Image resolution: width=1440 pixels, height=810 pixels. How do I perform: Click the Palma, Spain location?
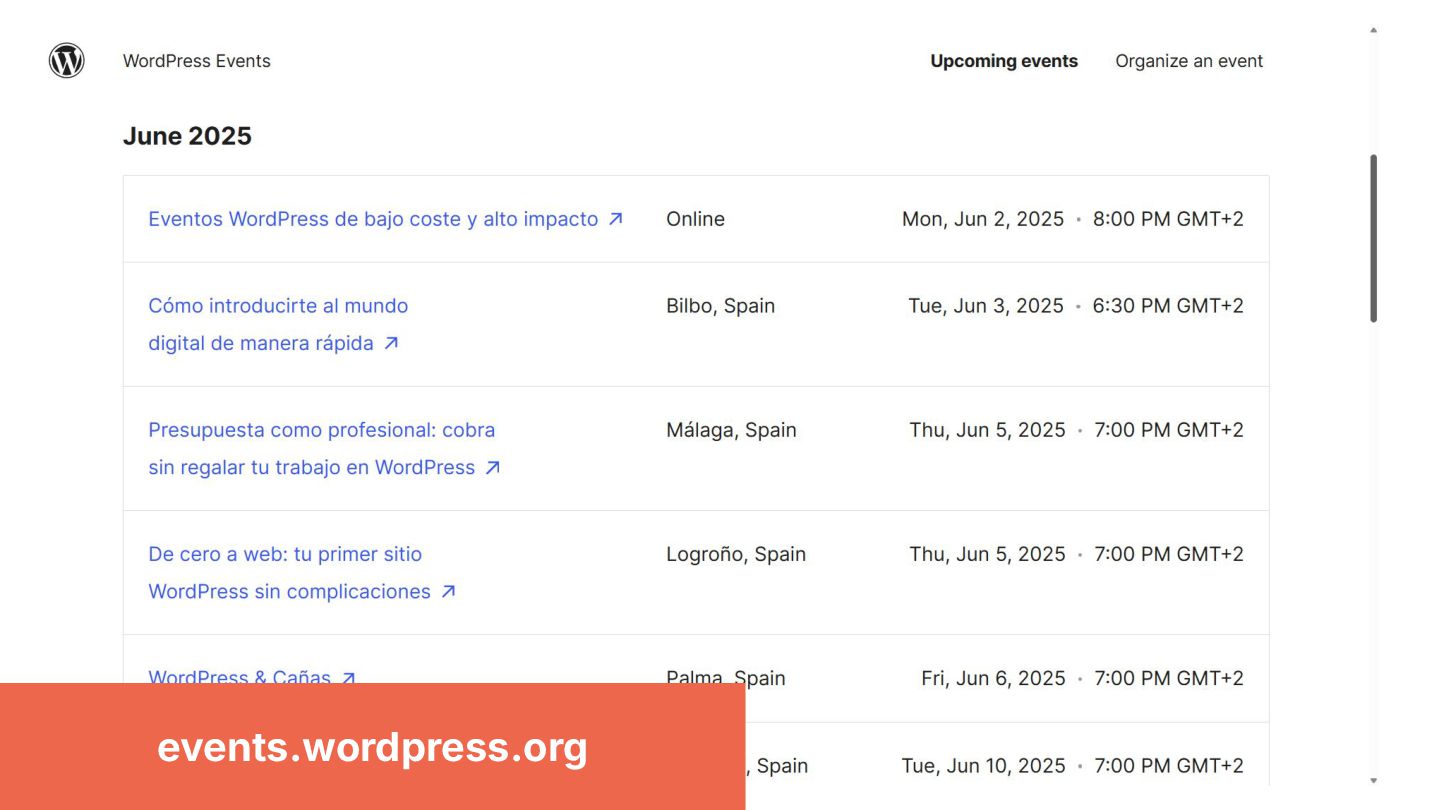pos(726,677)
